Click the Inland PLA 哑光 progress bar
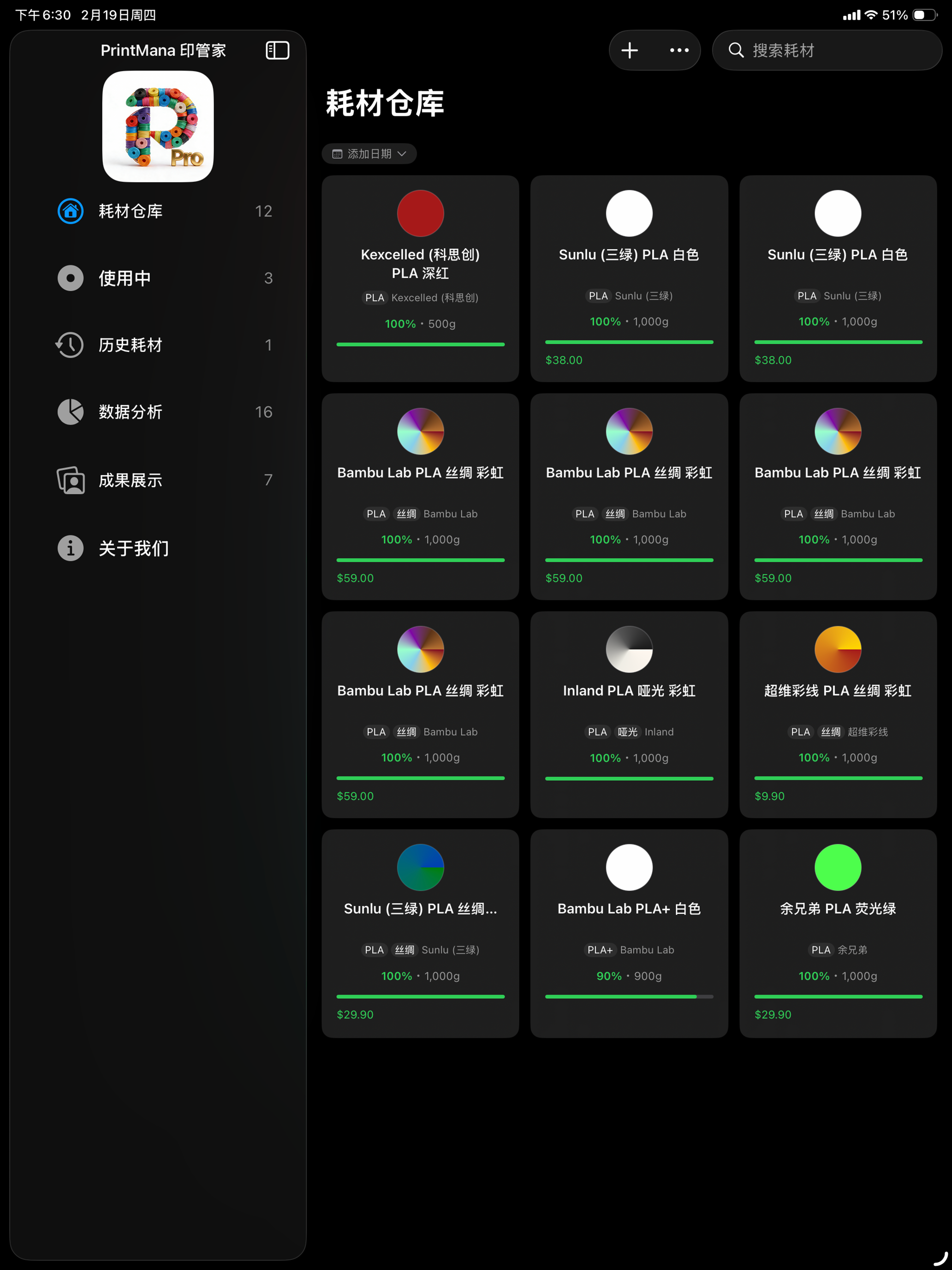 [x=630, y=779]
